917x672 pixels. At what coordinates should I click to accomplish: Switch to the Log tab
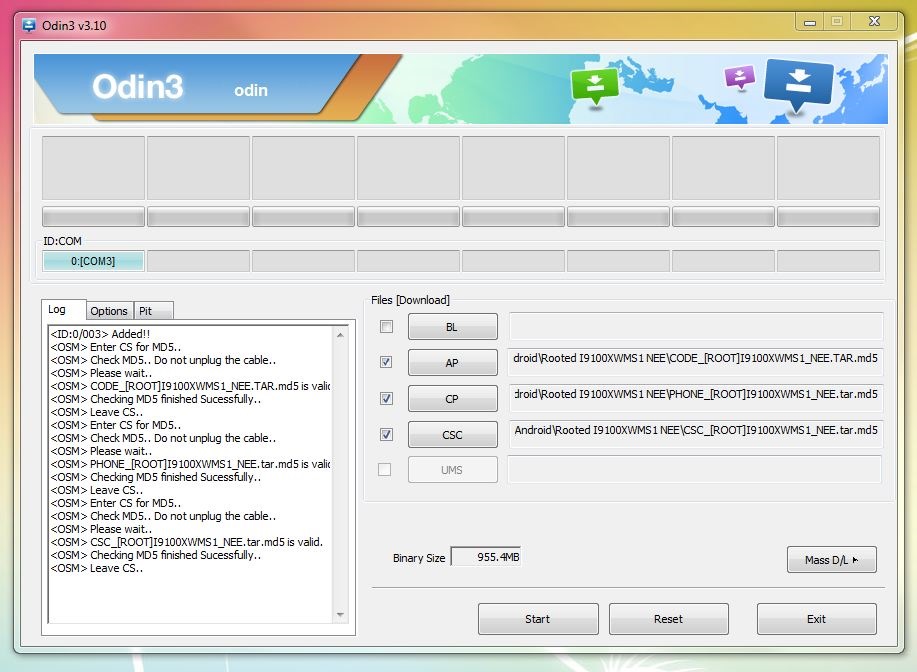(64, 309)
